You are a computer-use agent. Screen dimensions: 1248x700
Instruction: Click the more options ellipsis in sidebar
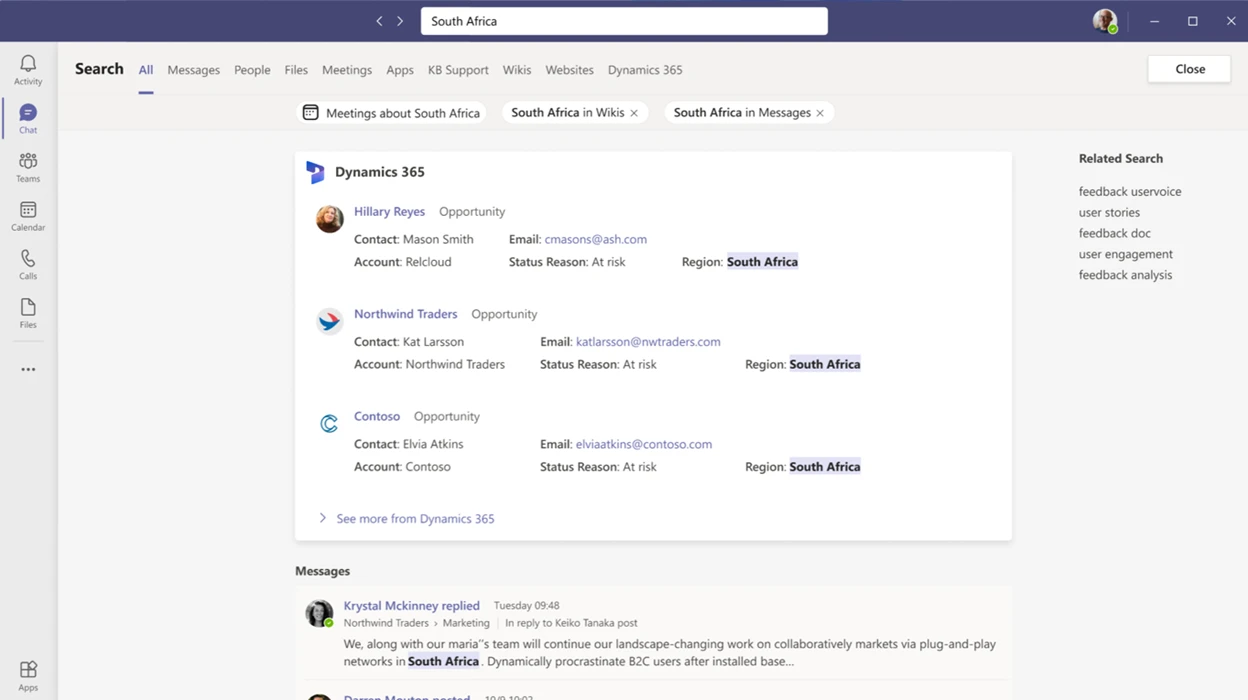click(27, 368)
